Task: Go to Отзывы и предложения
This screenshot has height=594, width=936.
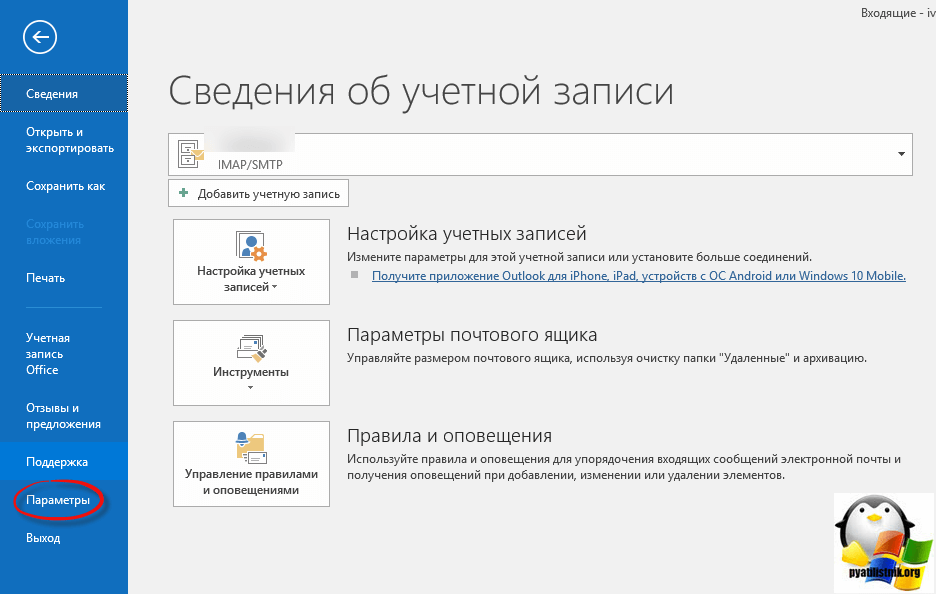Action: click(63, 416)
